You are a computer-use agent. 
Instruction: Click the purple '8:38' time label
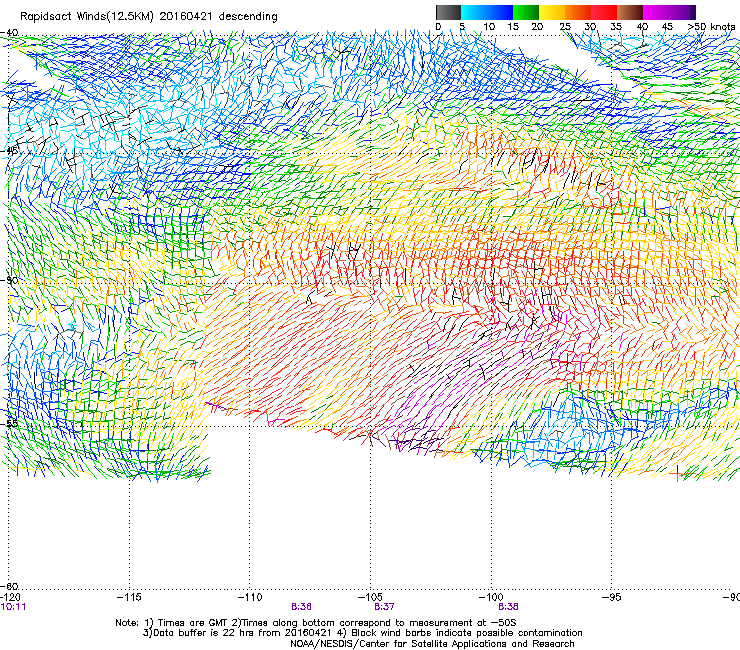pyautogui.click(x=508, y=607)
